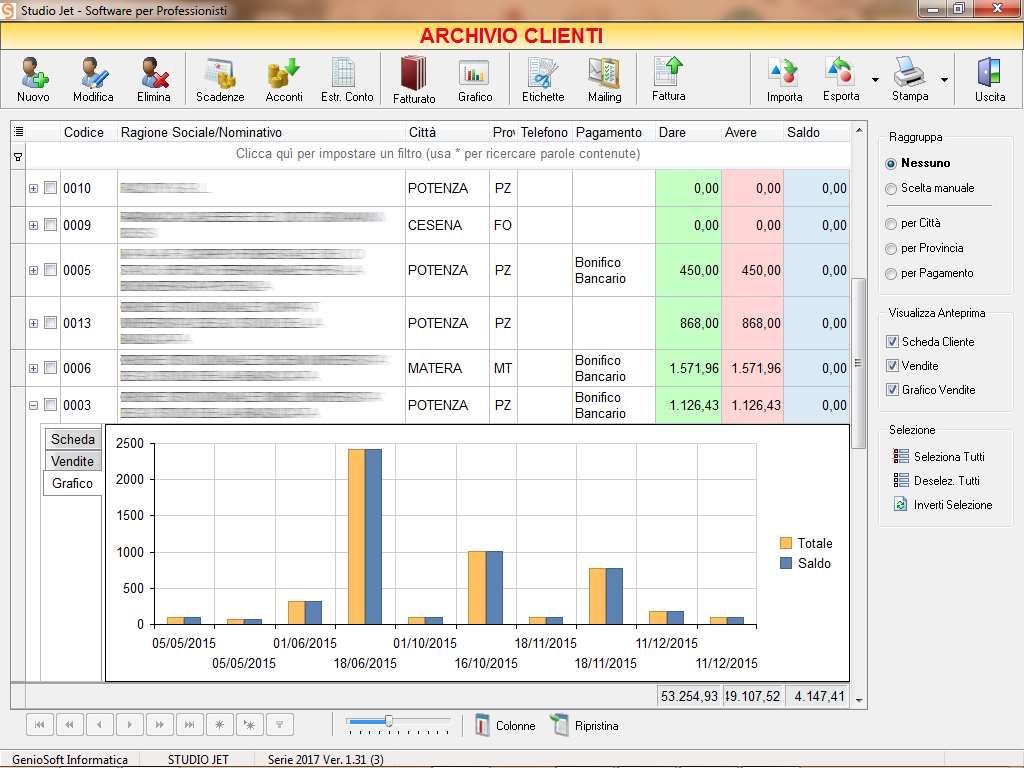This screenshot has height=768, width=1024.
Task: Collapse client row 0003
Action: [33, 406]
